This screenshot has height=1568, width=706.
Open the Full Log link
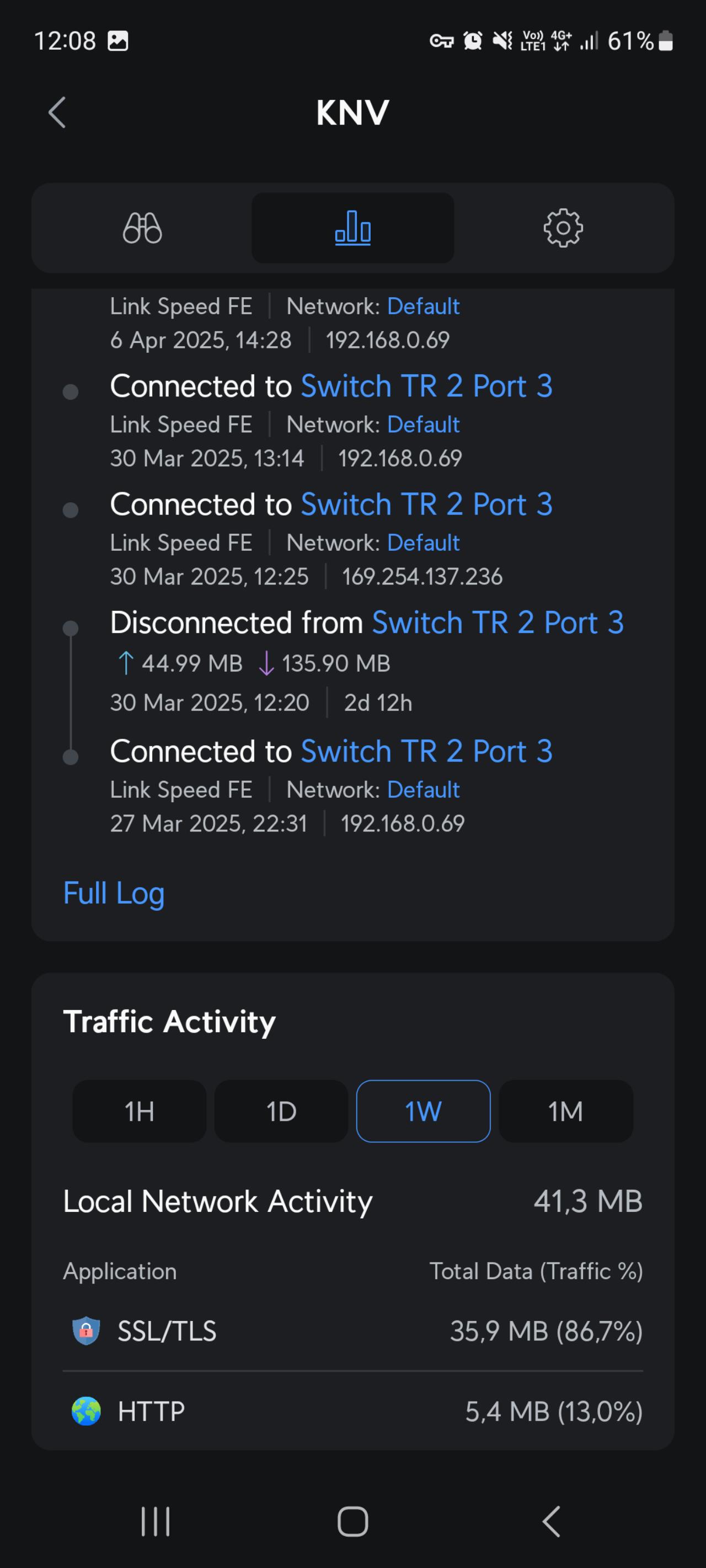click(114, 893)
